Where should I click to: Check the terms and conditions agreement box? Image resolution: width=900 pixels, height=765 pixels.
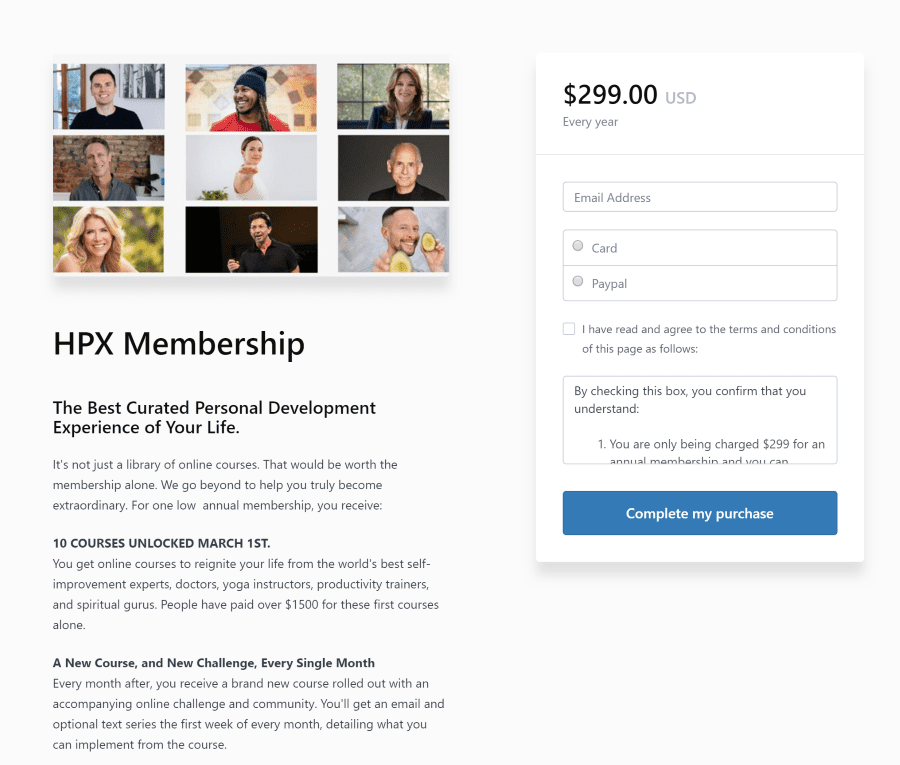pyautogui.click(x=569, y=329)
